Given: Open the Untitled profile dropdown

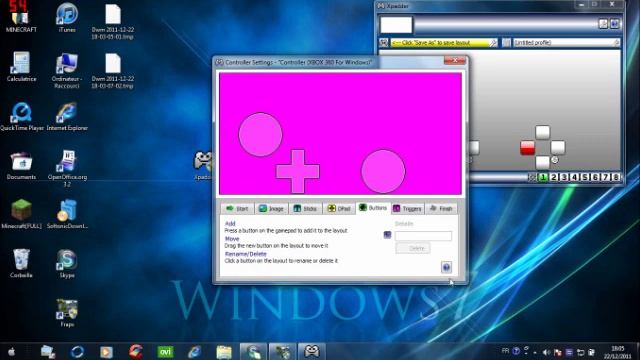Looking at the screenshot, I should tap(567, 42).
